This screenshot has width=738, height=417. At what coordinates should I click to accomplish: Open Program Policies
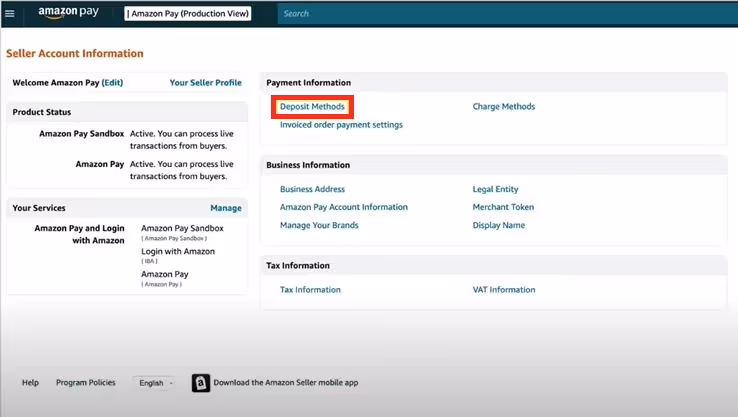[86, 383]
